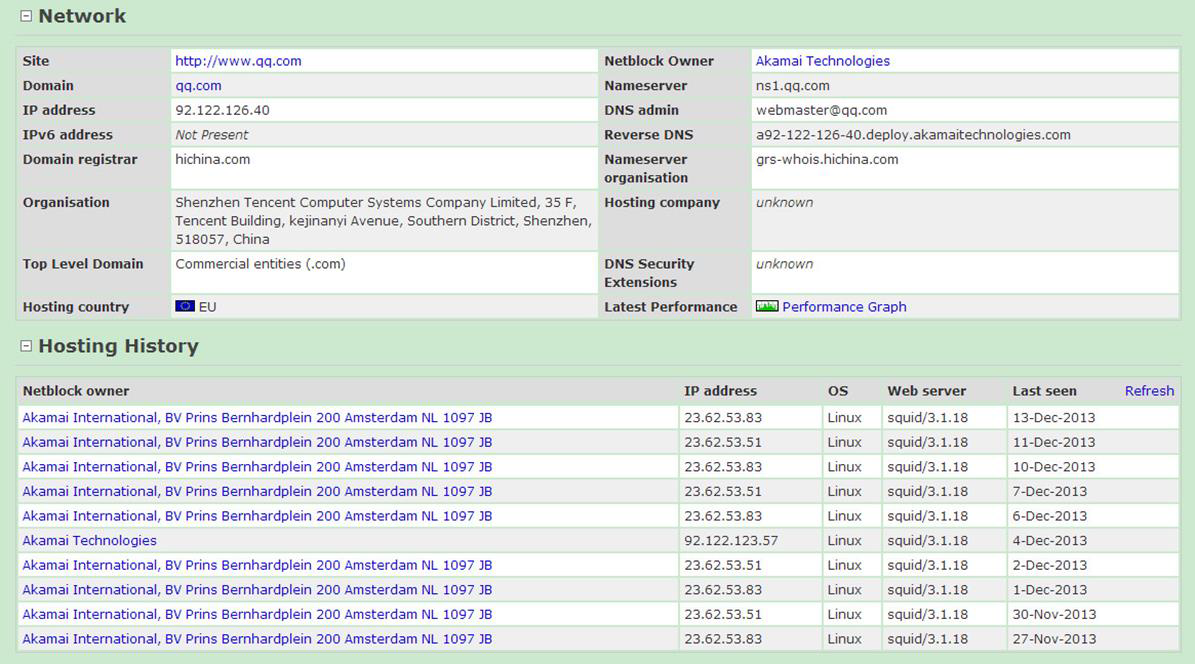Select 'Commercial entities (.com)' value
This screenshot has width=1195, height=664.
(261, 264)
